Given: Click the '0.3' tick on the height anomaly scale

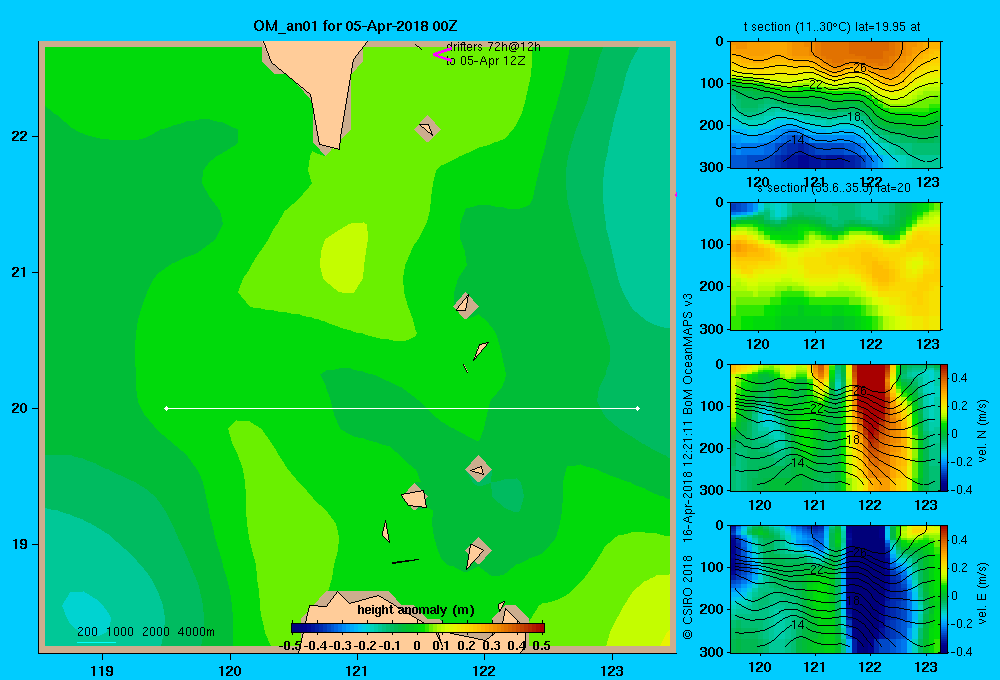Looking at the screenshot, I should pyautogui.click(x=491, y=646).
